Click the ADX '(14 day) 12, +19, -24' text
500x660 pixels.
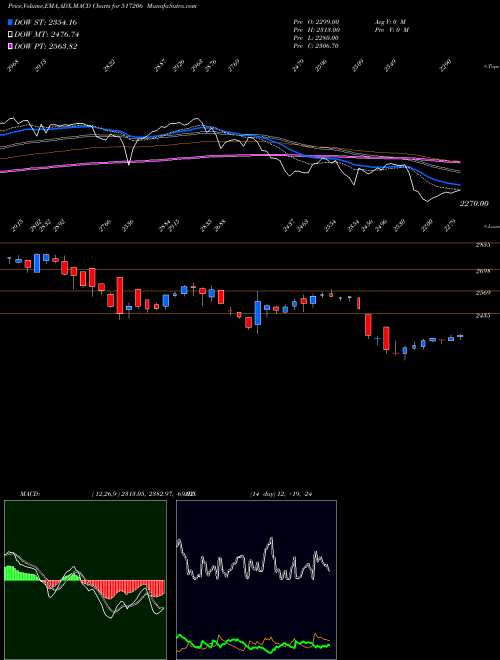281,494
